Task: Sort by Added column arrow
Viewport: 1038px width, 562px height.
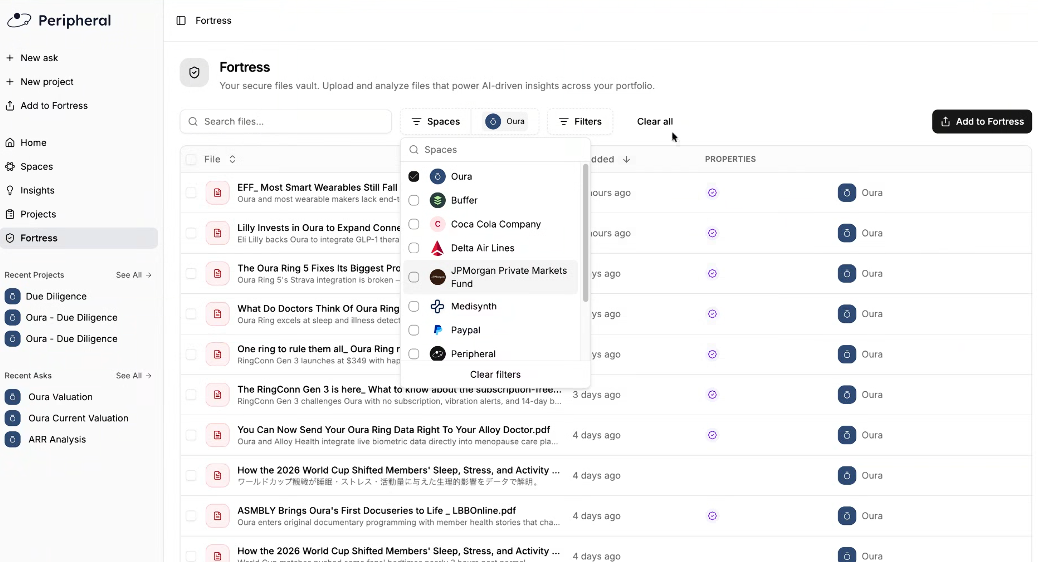Action: [626, 159]
